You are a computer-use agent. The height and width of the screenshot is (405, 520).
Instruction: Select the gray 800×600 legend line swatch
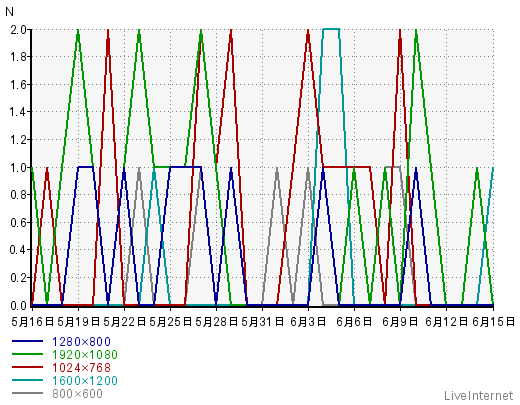(27, 393)
